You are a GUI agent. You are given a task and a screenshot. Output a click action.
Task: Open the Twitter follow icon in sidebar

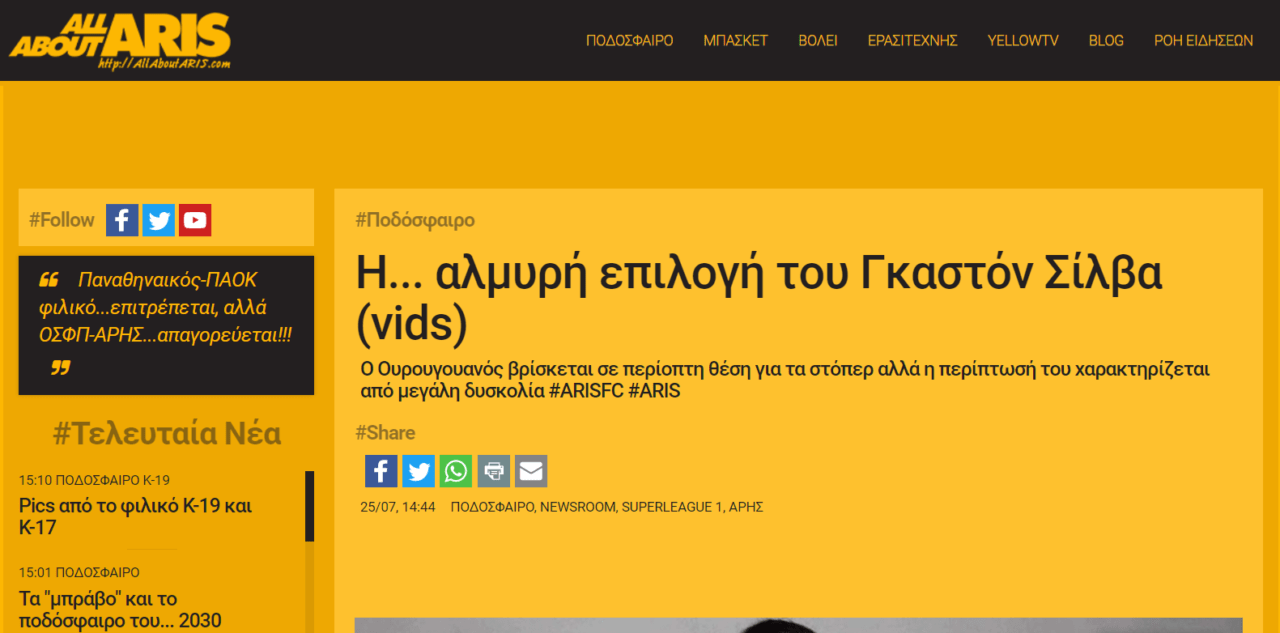158,220
